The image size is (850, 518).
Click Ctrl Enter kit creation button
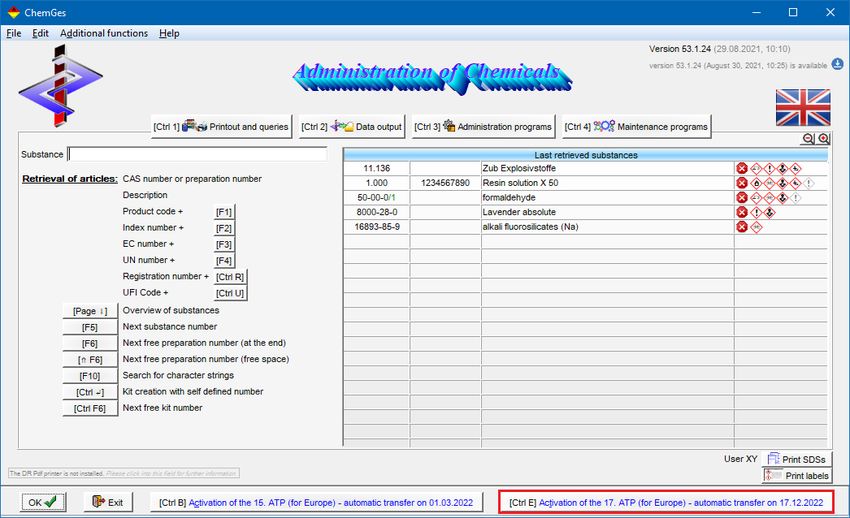pyautogui.click(x=90, y=392)
